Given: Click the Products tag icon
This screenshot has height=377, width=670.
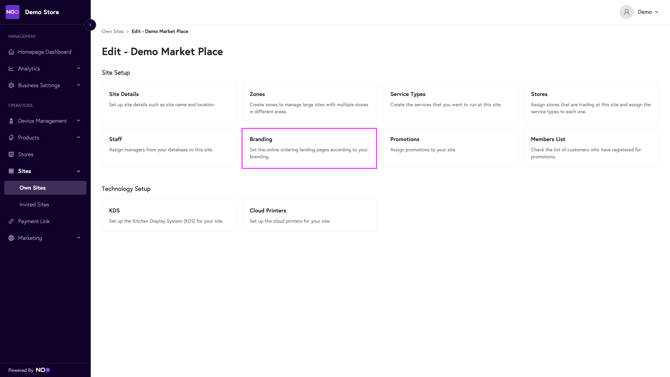Looking at the screenshot, I should coord(11,138).
